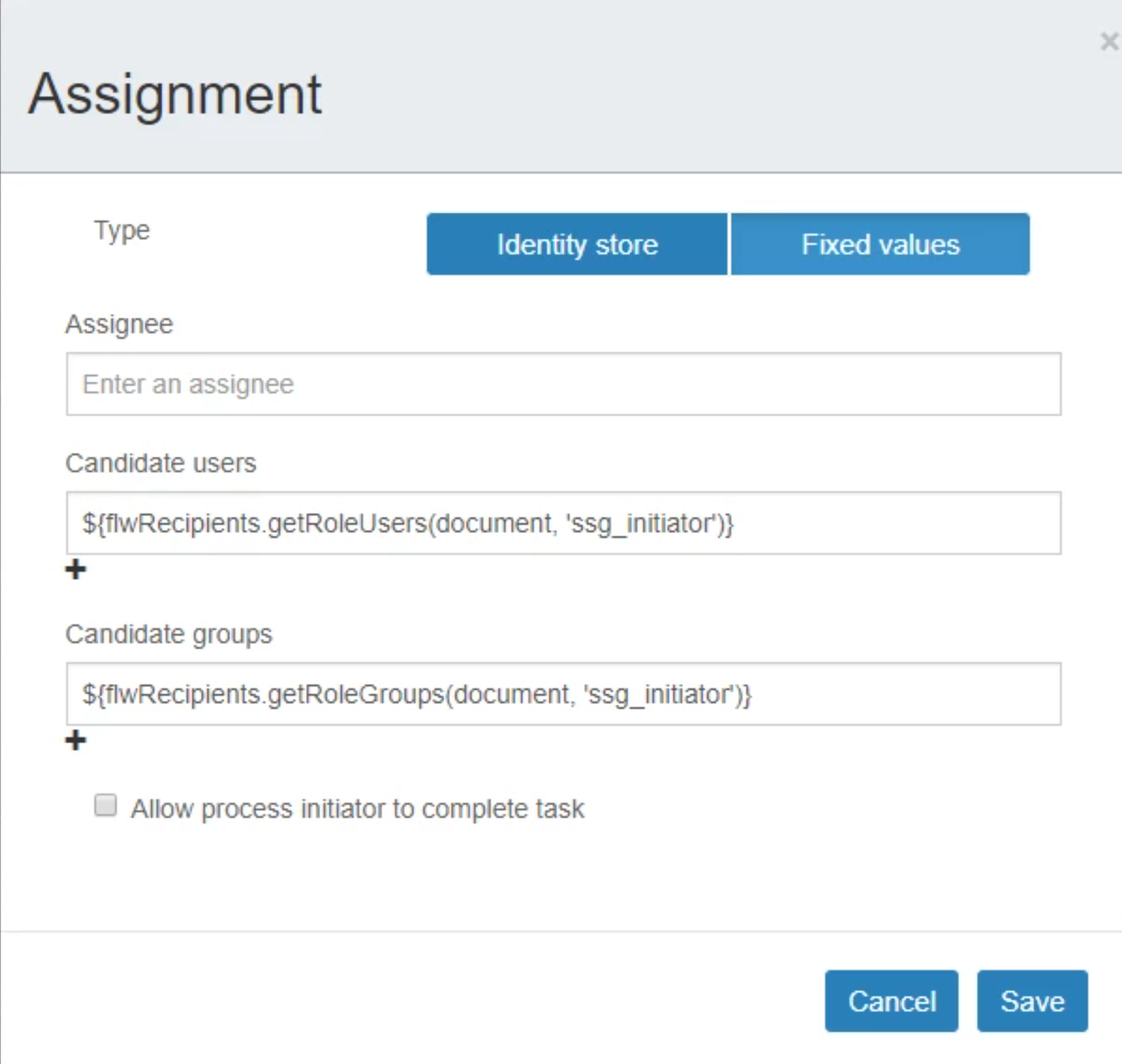
Task: Cancel the assignment changes
Action: coord(891,1001)
